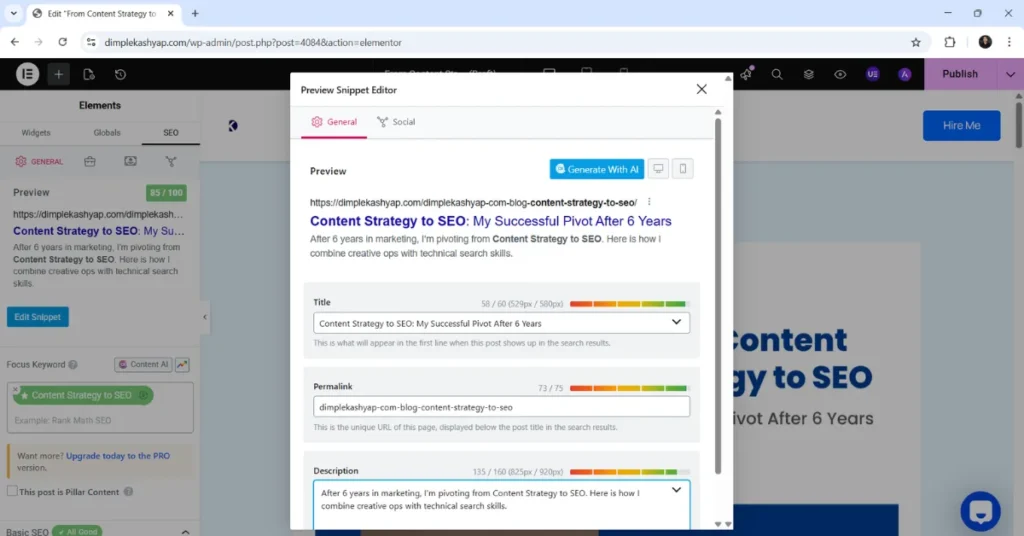This screenshot has height=536, width=1024.
Task: Open Description variables dropdown arrow
Action: (677, 490)
